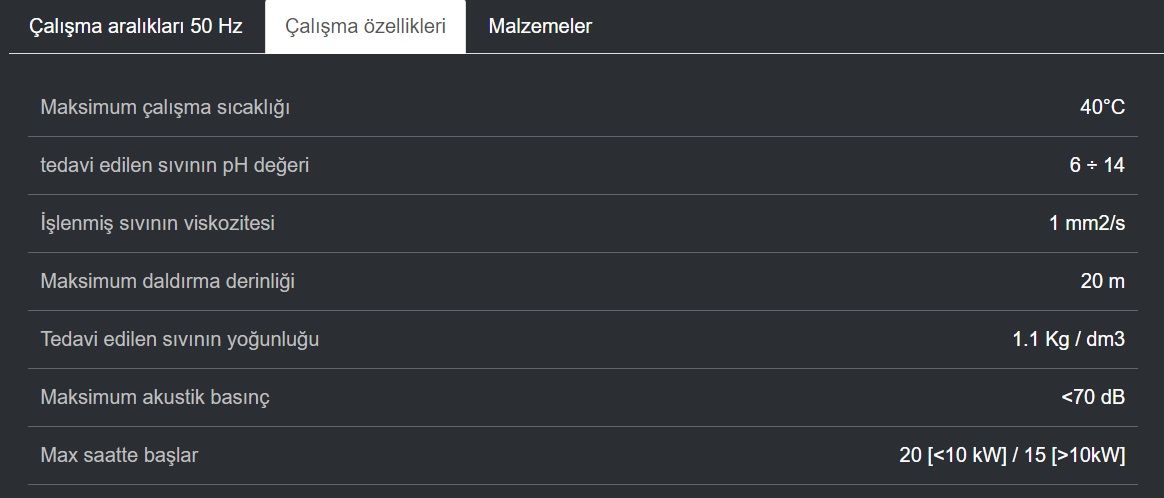Click the word Maksimum in the temperature row
Screen dimensions: 1164x498
[88, 108]
